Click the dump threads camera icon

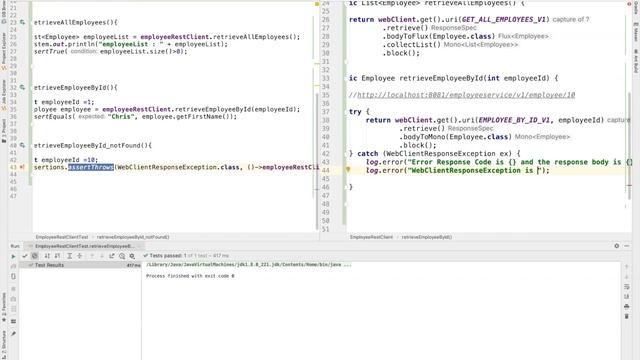[x=13, y=299]
